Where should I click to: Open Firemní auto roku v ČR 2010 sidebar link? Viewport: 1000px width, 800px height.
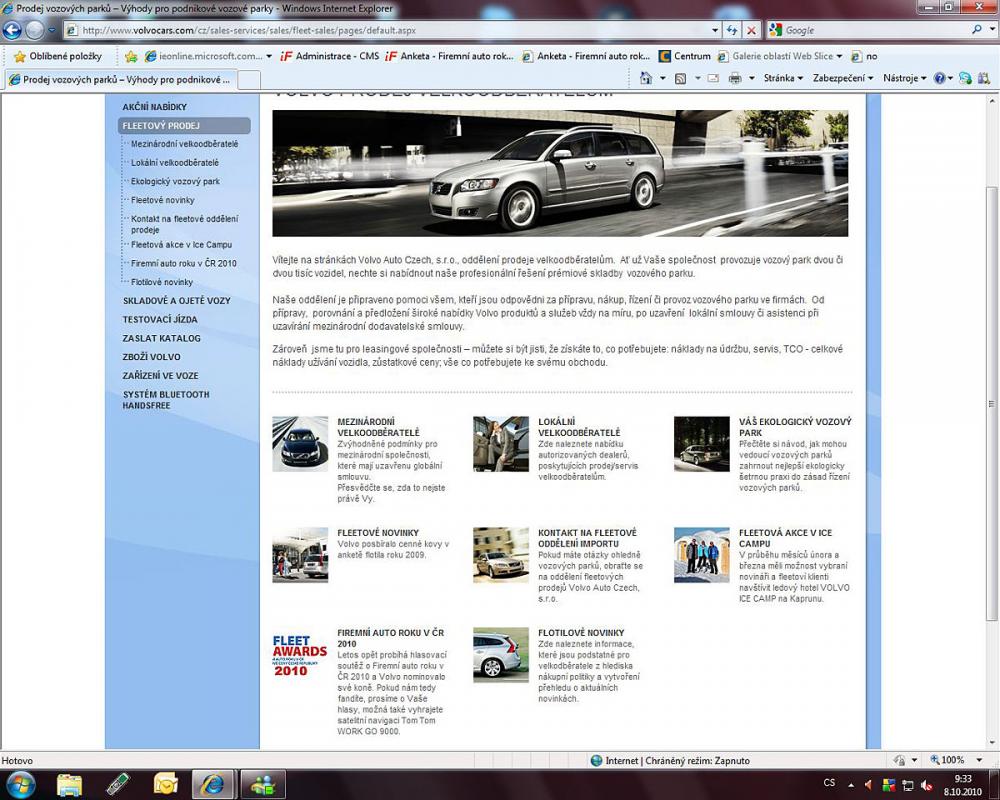pos(184,263)
